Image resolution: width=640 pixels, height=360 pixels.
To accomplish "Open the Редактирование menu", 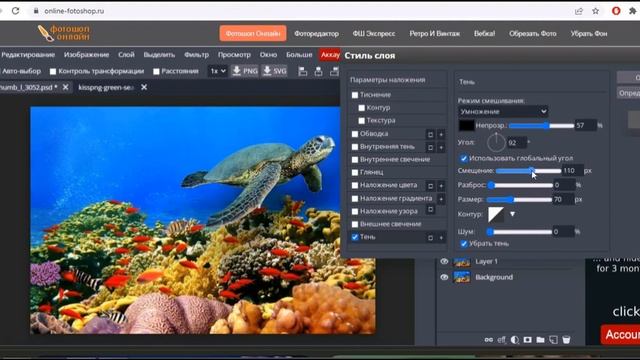I will [x=28, y=55].
